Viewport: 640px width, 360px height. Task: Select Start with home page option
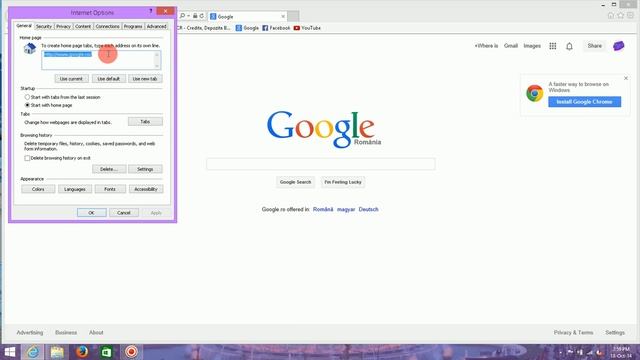(x=27, y=105)
